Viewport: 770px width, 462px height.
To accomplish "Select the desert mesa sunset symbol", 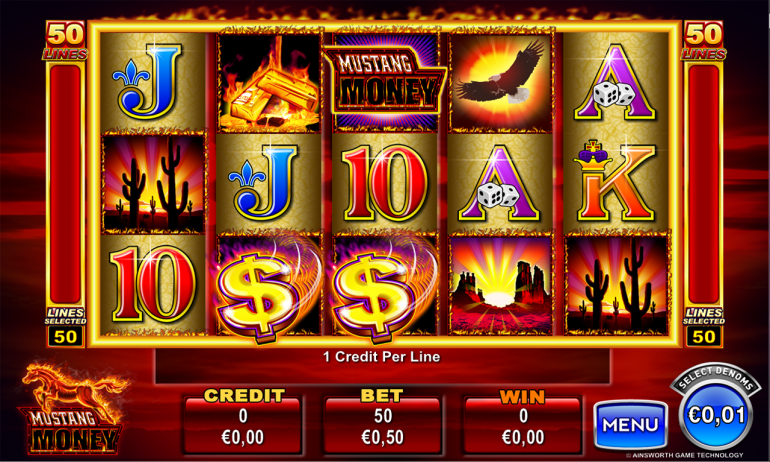I will (x=500, y=285).
